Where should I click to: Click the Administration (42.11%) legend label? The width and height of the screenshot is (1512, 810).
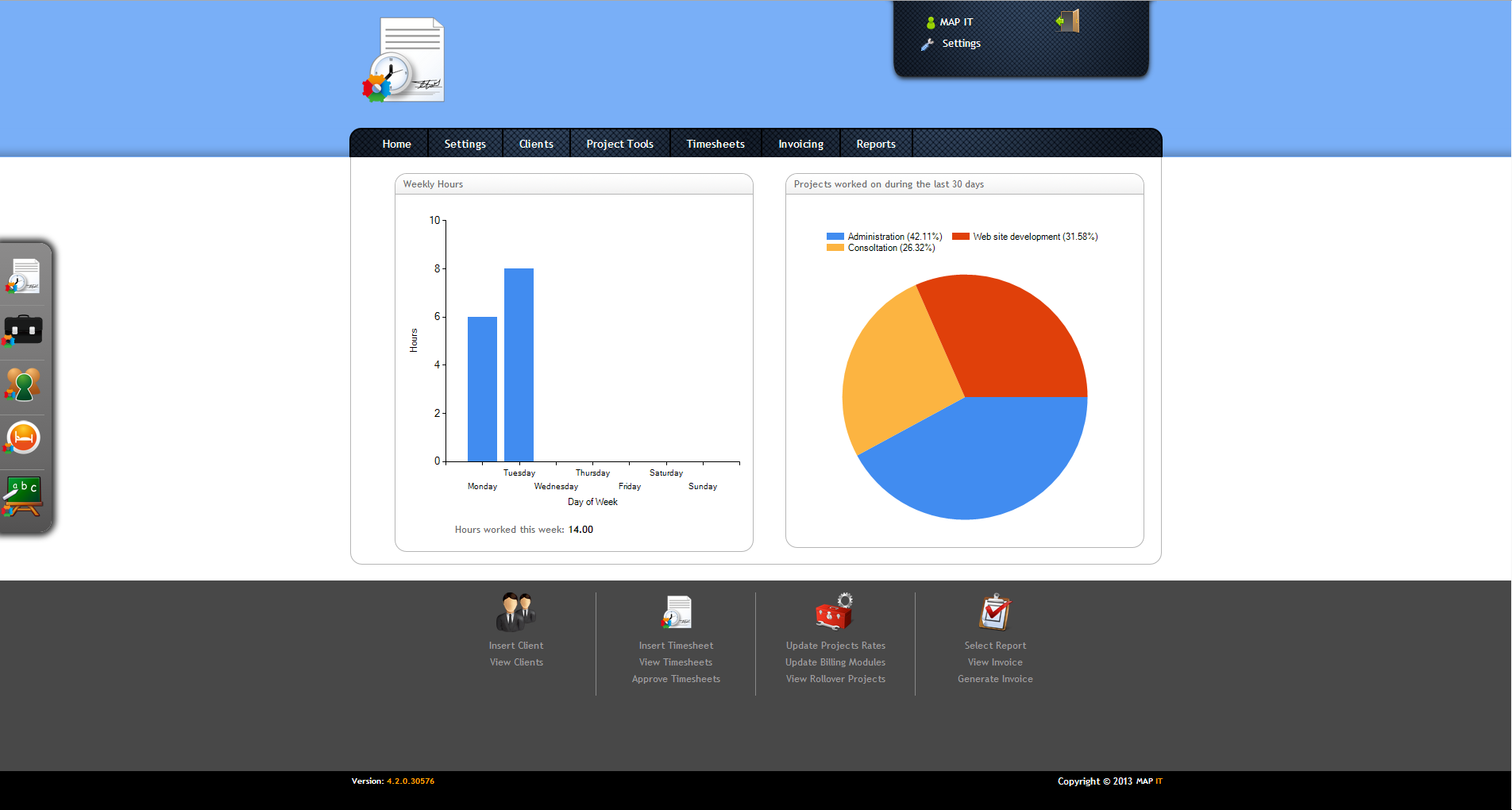click(x=895, y=237)
